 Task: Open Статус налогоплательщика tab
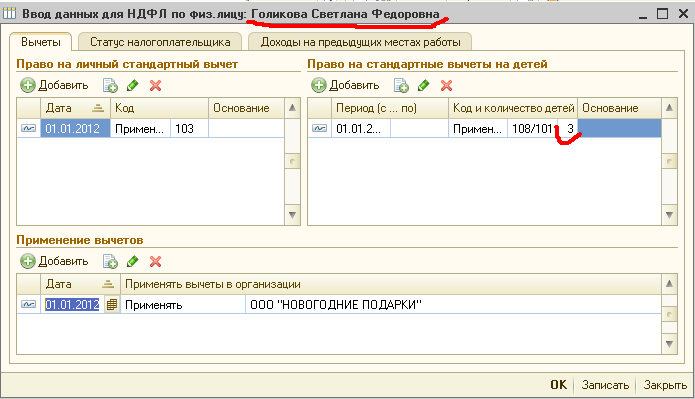tap(160, 42)
